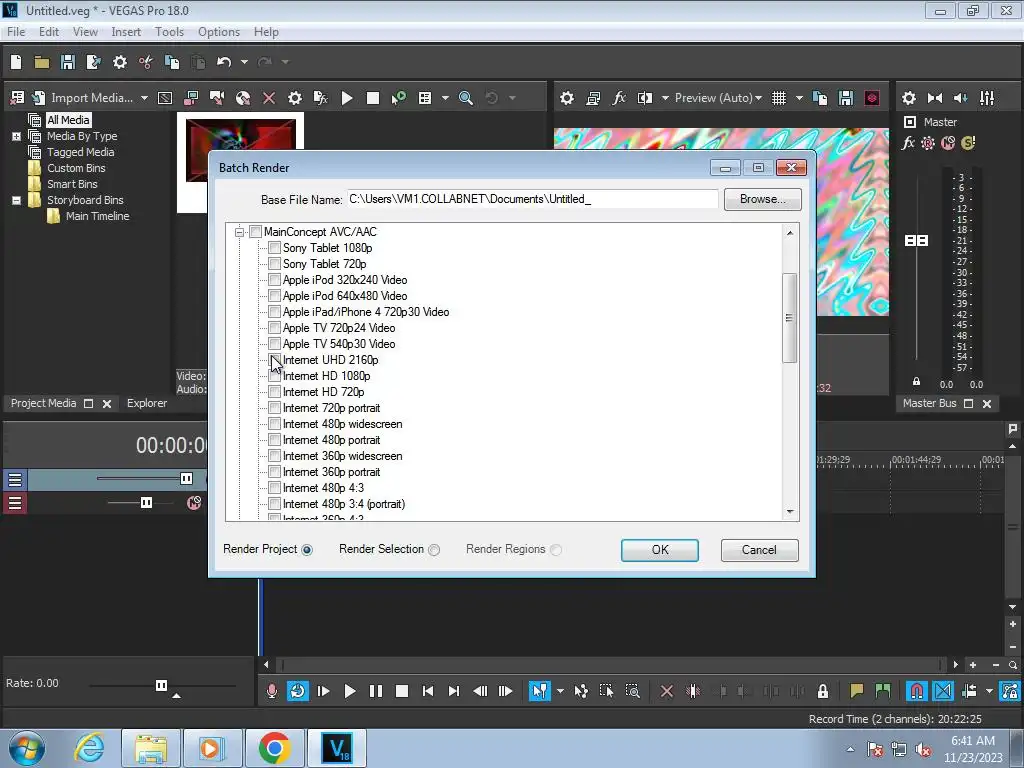
Task: Click the Search Media Bins magnifier icon
Action: pos(466,98)
